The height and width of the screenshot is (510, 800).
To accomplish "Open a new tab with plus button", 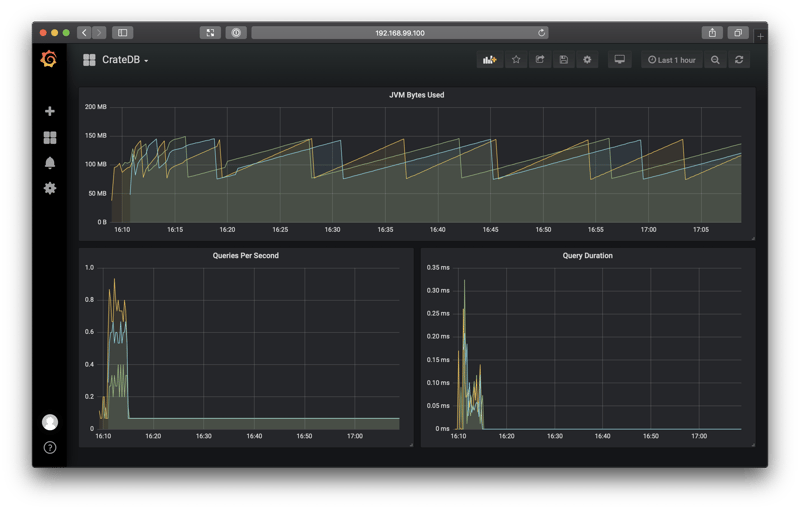I will click(x=760, y=36).
